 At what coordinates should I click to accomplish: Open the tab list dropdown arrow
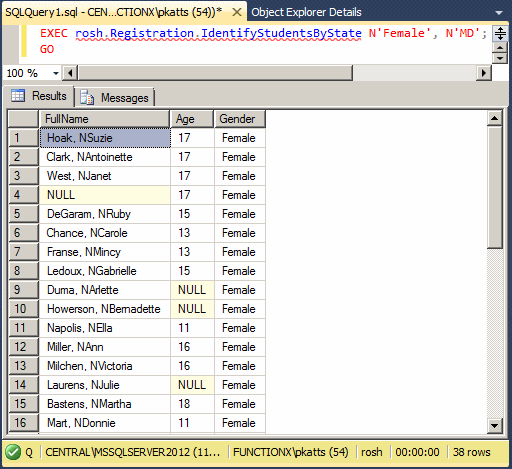pos(499,13)
